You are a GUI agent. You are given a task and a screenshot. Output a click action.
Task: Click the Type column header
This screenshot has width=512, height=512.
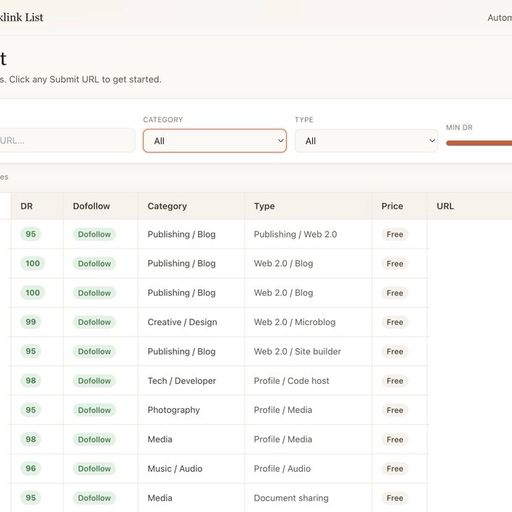[x=264, y=206]
